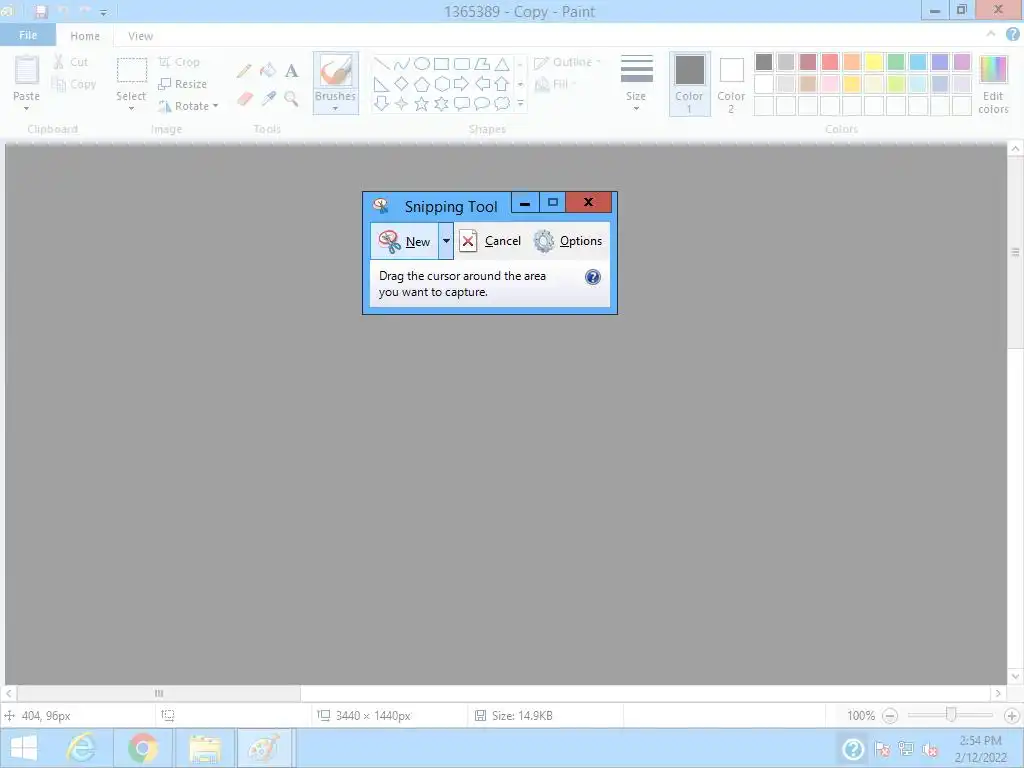Viewport: 1024px width, 768px height.
Task: Open Snipping Tool help icon
Action: (592, 278)
